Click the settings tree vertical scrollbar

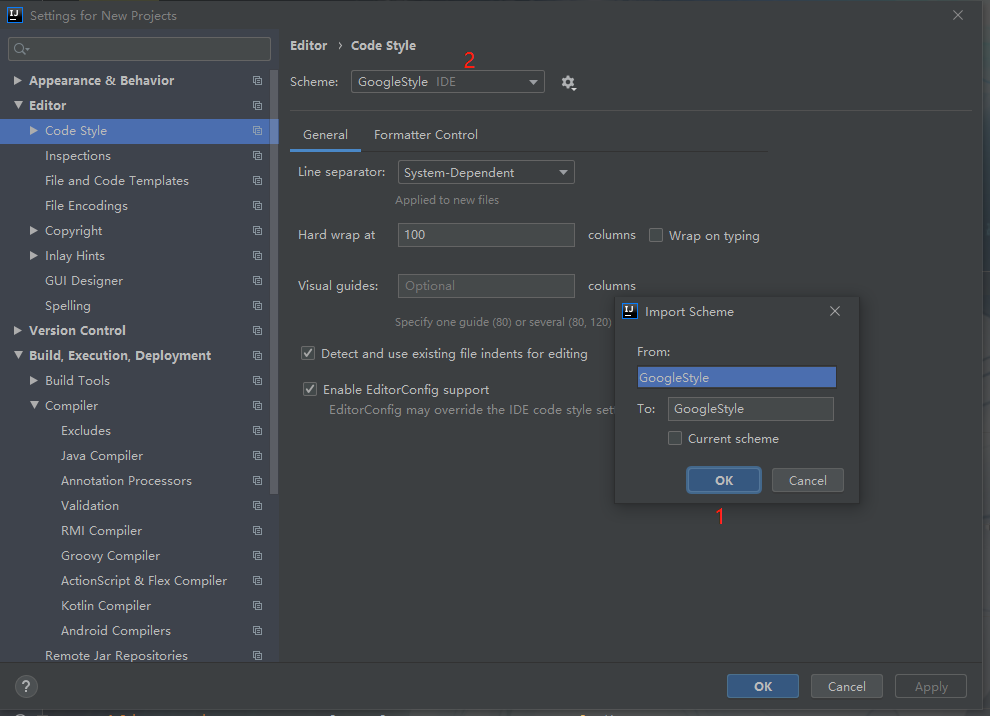coord(274,281)
